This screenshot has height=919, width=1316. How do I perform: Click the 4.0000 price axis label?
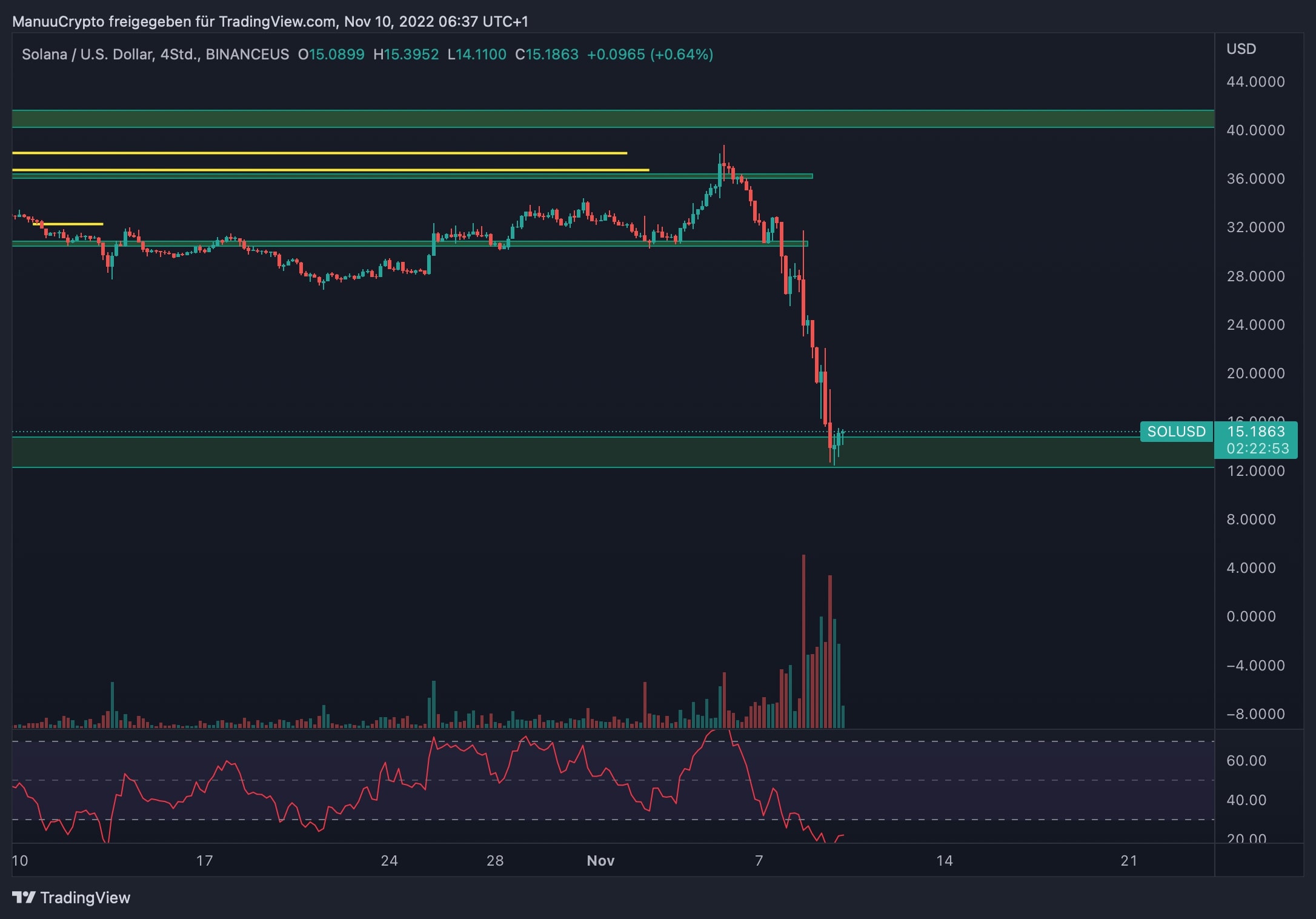click(1251, 568)
